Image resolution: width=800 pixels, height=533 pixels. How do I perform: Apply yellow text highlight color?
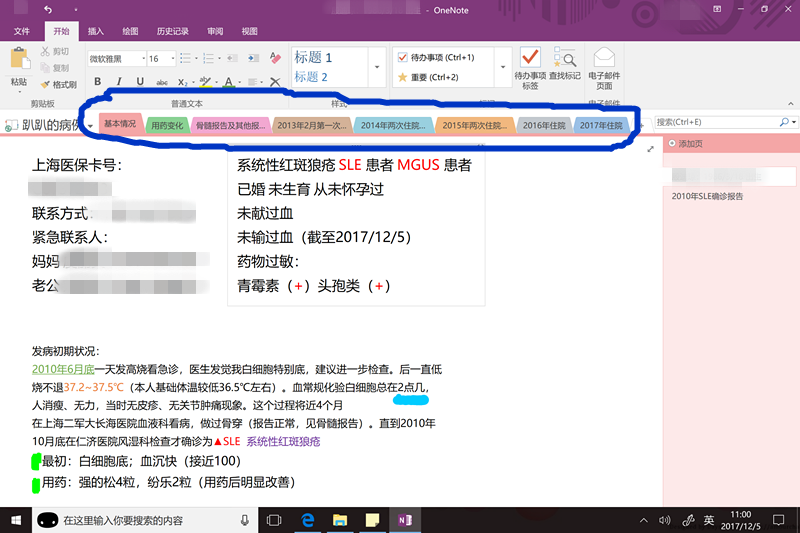point(205,81)
